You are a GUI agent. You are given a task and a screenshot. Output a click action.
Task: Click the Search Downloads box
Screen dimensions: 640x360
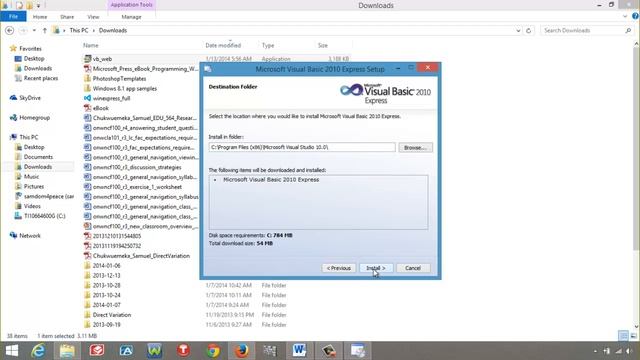(587, 31)
